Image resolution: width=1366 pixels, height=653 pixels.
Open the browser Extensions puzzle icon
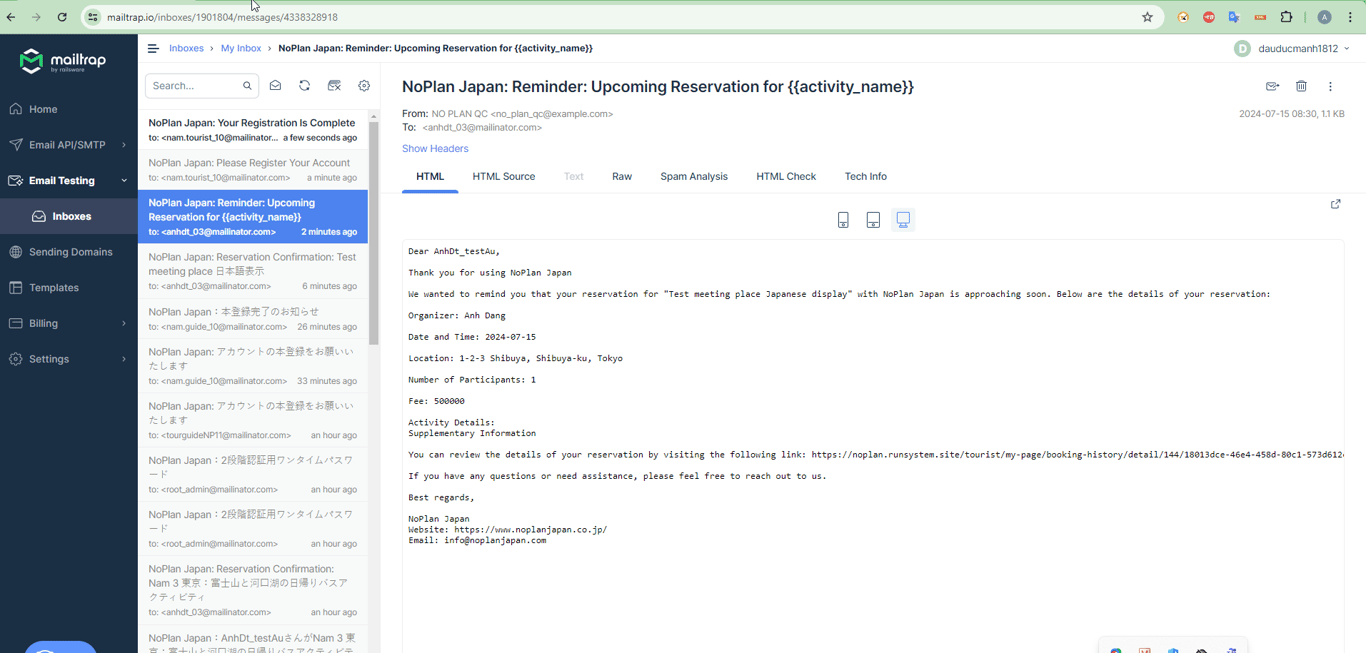click(x=1287, y=17)
